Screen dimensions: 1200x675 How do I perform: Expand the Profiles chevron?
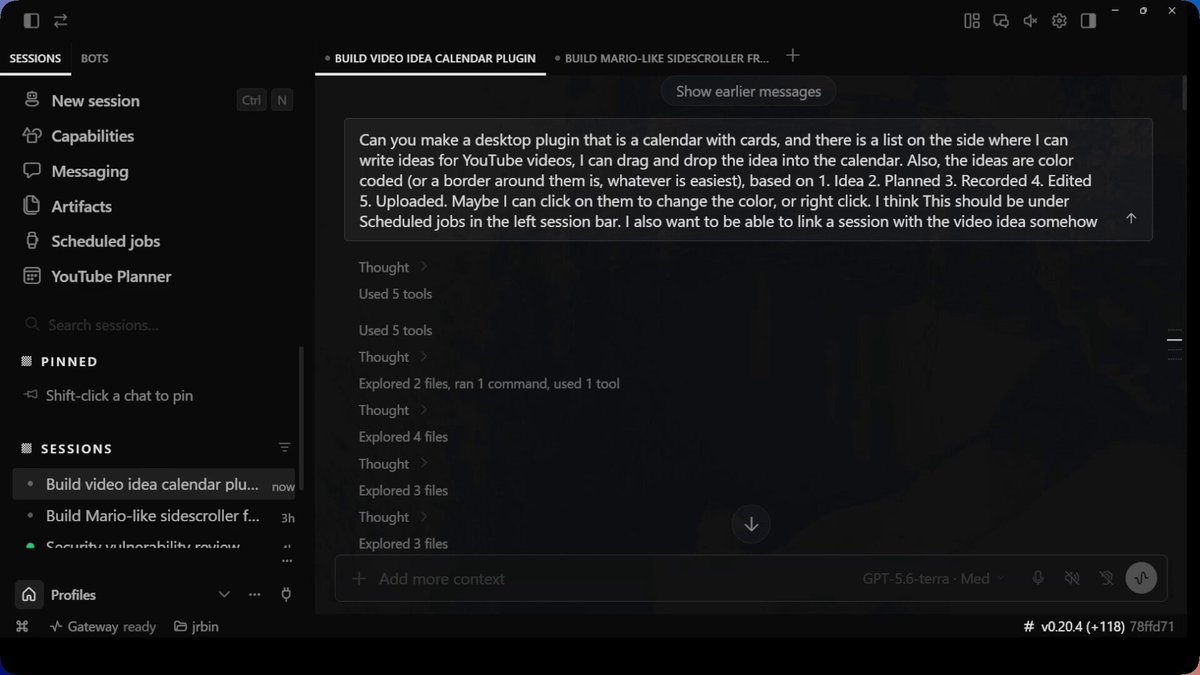pyautogui.click(x=224, y=594)
